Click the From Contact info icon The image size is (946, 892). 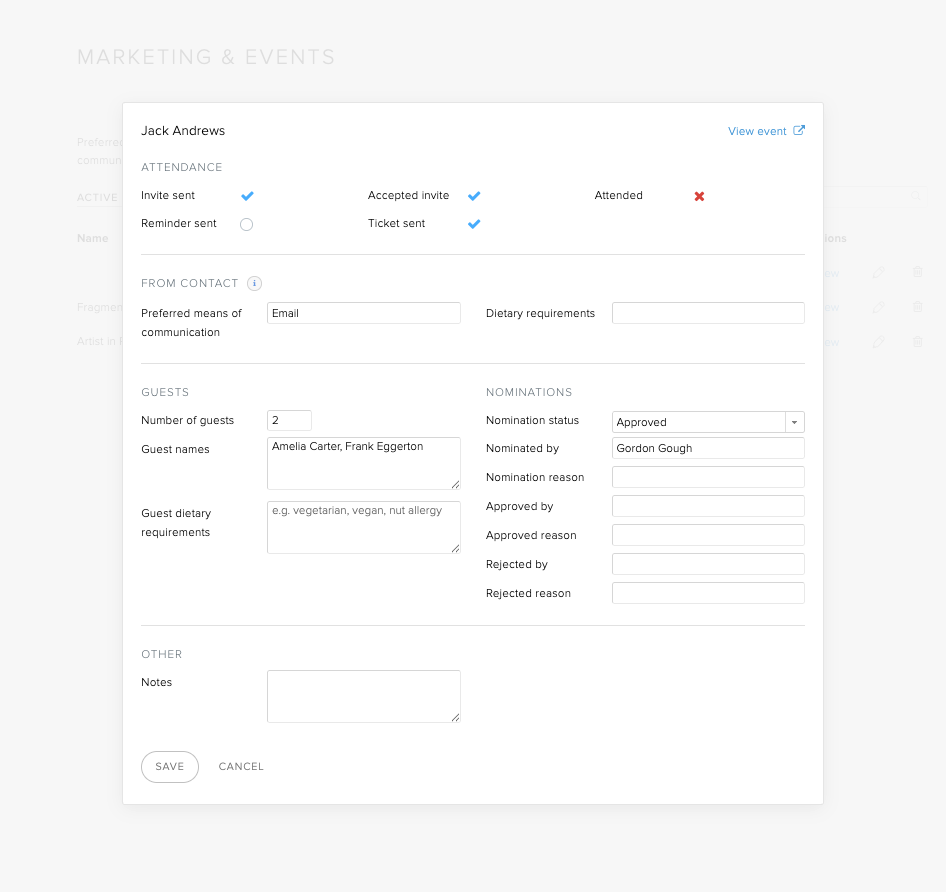(x=255, y=283)
